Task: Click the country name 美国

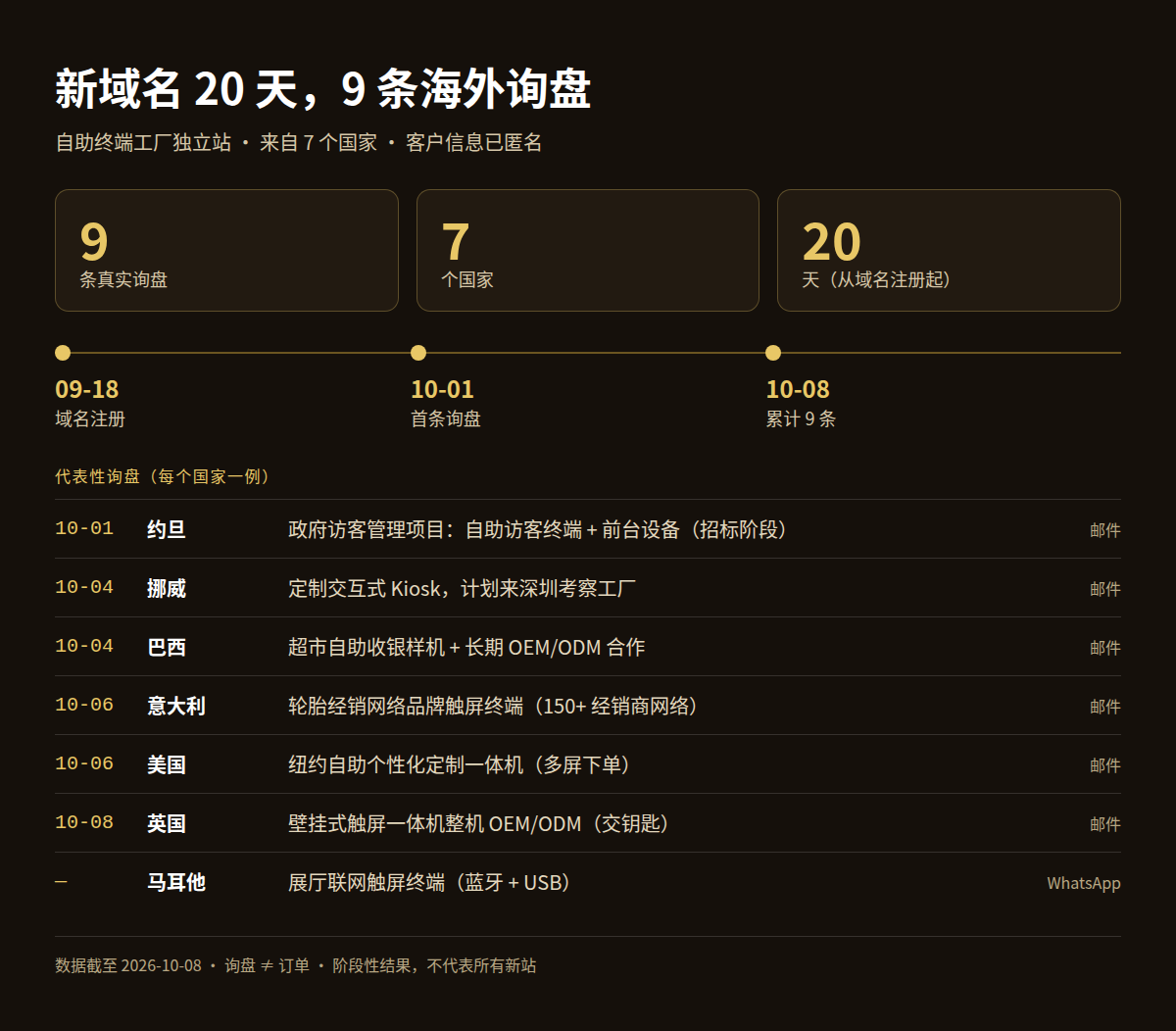Action: (167, 764)
